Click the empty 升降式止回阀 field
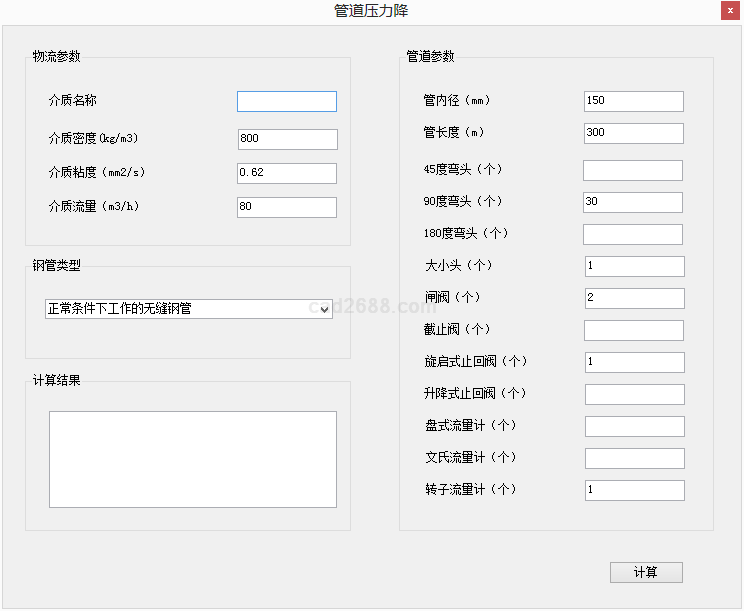744x611 pixels. pyautogui.click(x=634, y=395)
